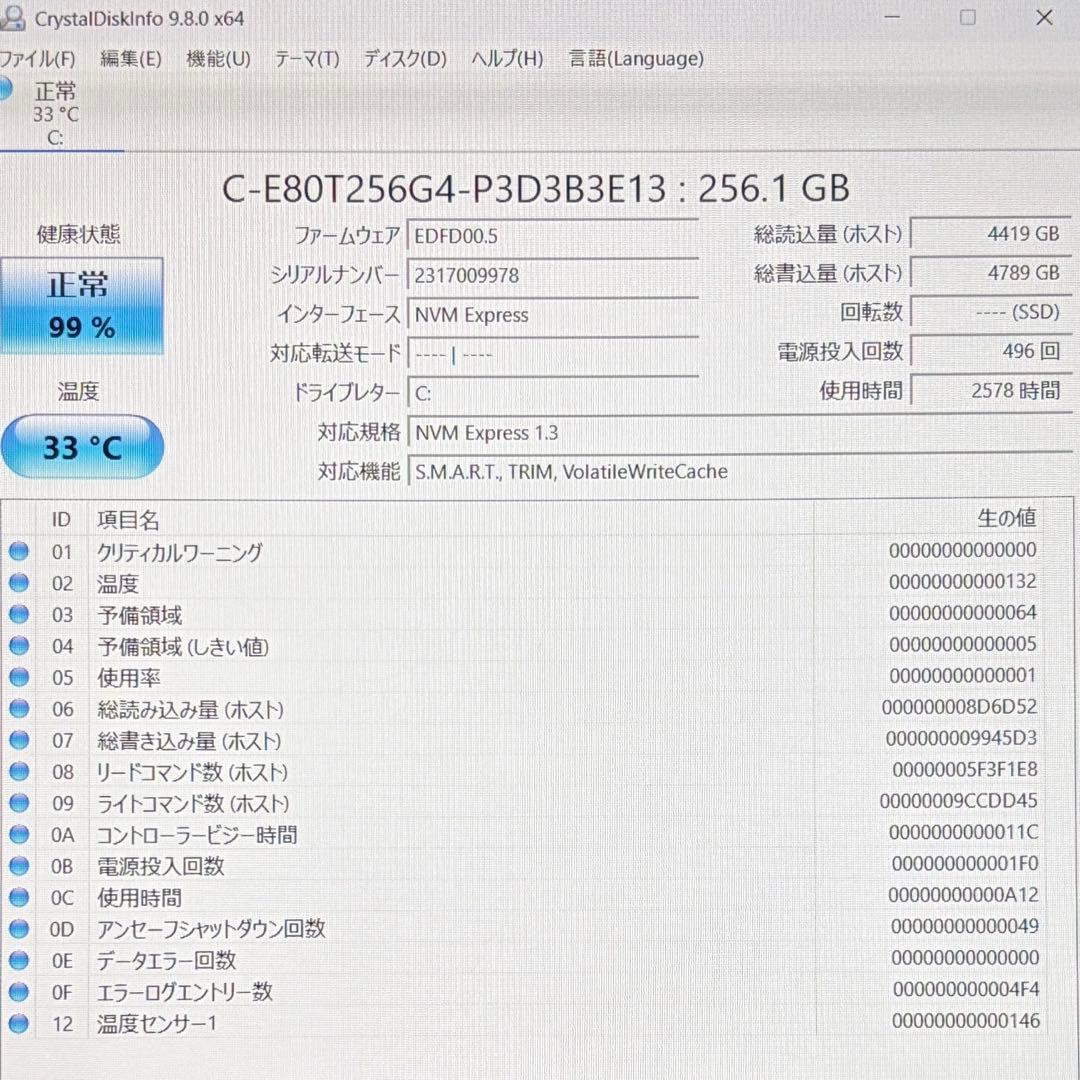Click the status dot for row 05 使用率
Image resolution: width=1080 pixels, height=1080 pixels.
click(19, 677)
